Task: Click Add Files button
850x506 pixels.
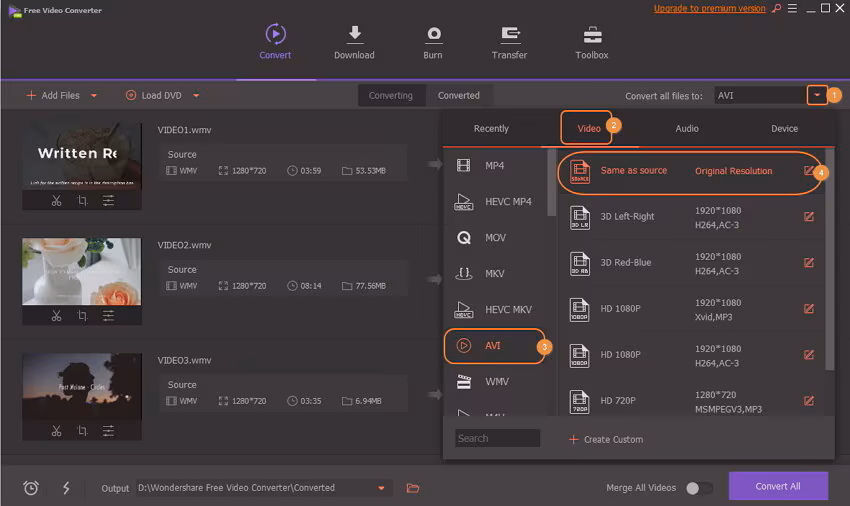Action: [x=53, y=95]
